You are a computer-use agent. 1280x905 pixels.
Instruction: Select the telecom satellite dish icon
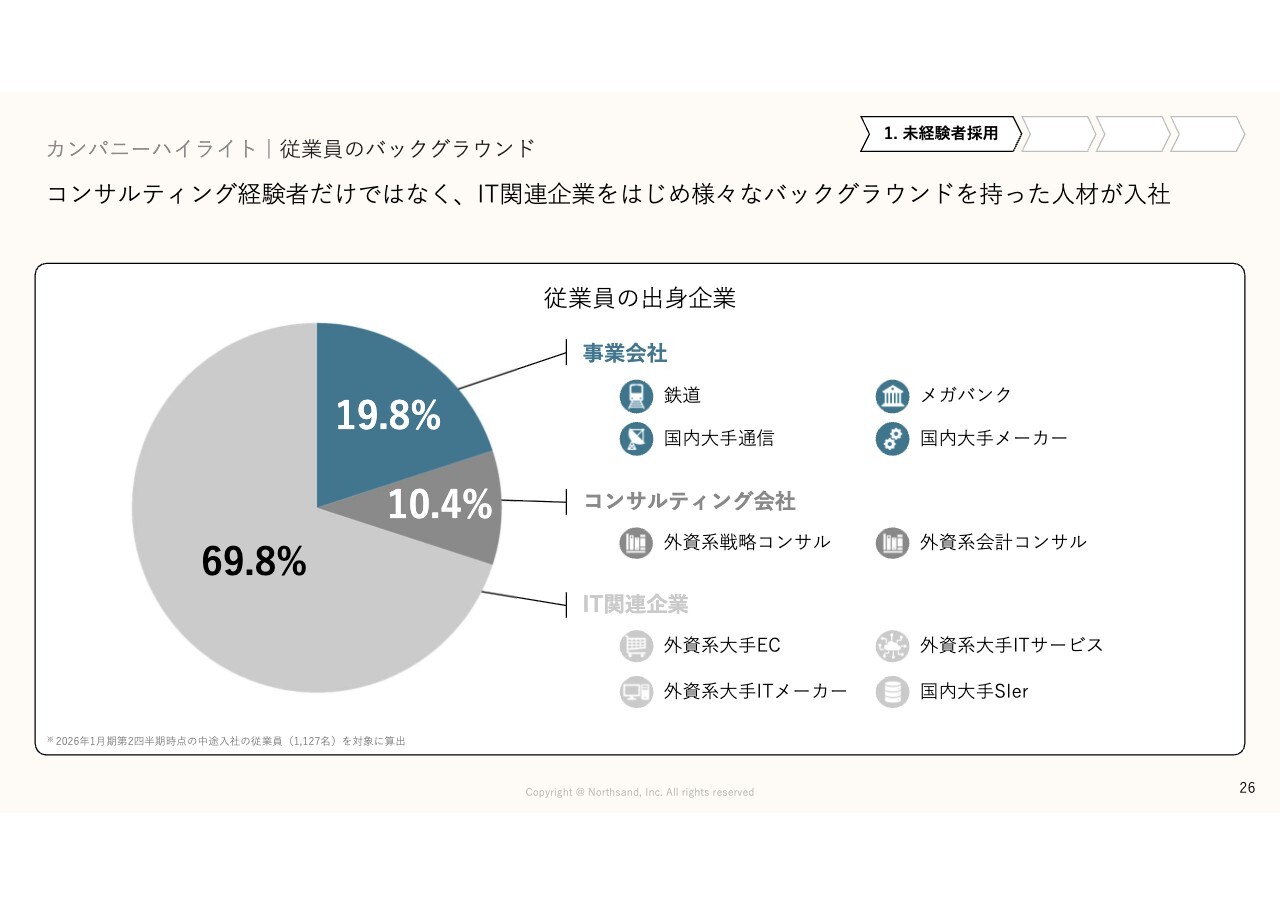(636, 438)
